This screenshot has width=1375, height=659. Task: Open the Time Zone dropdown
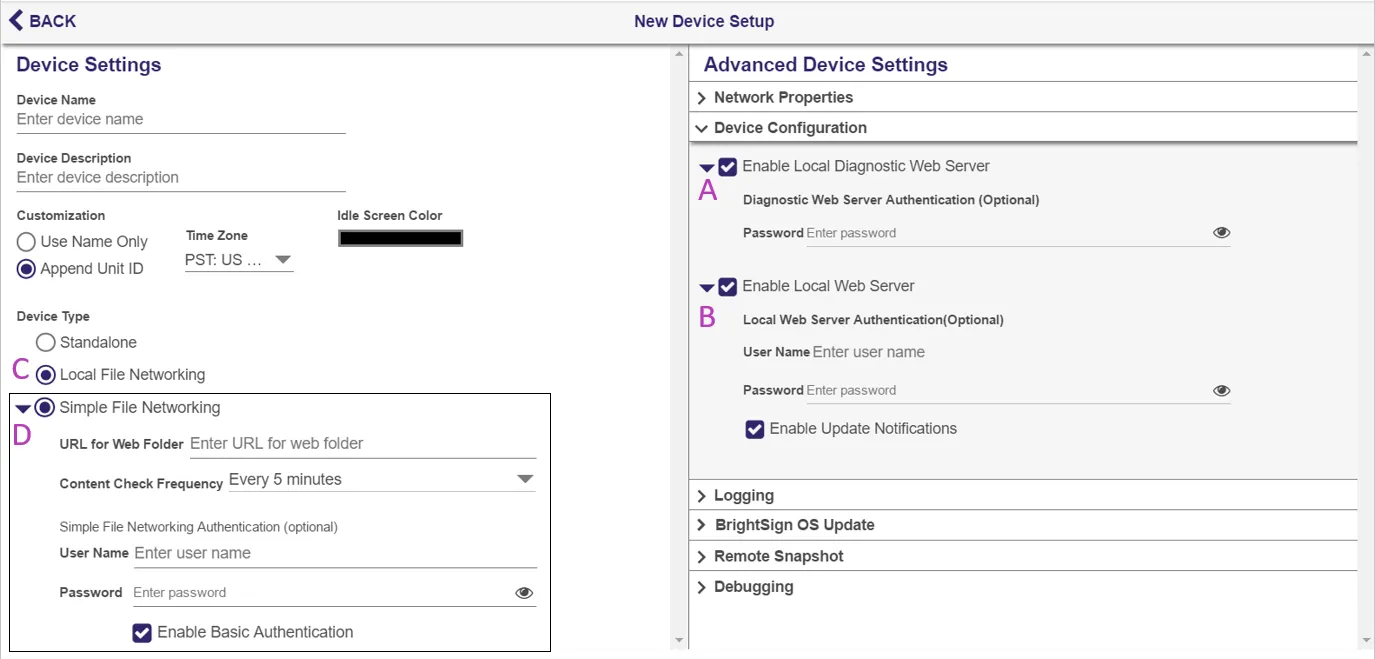pos(239,260)
